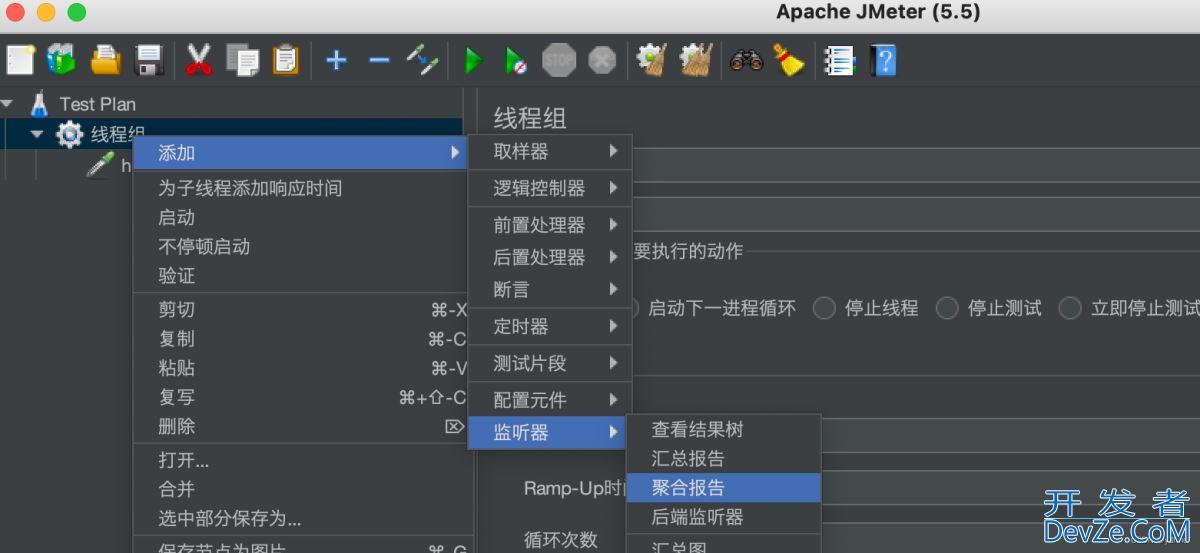This screenshot has width=1200, height=553.
Task: Open the 添加 context menu entry
Action: tap(300, 152)
